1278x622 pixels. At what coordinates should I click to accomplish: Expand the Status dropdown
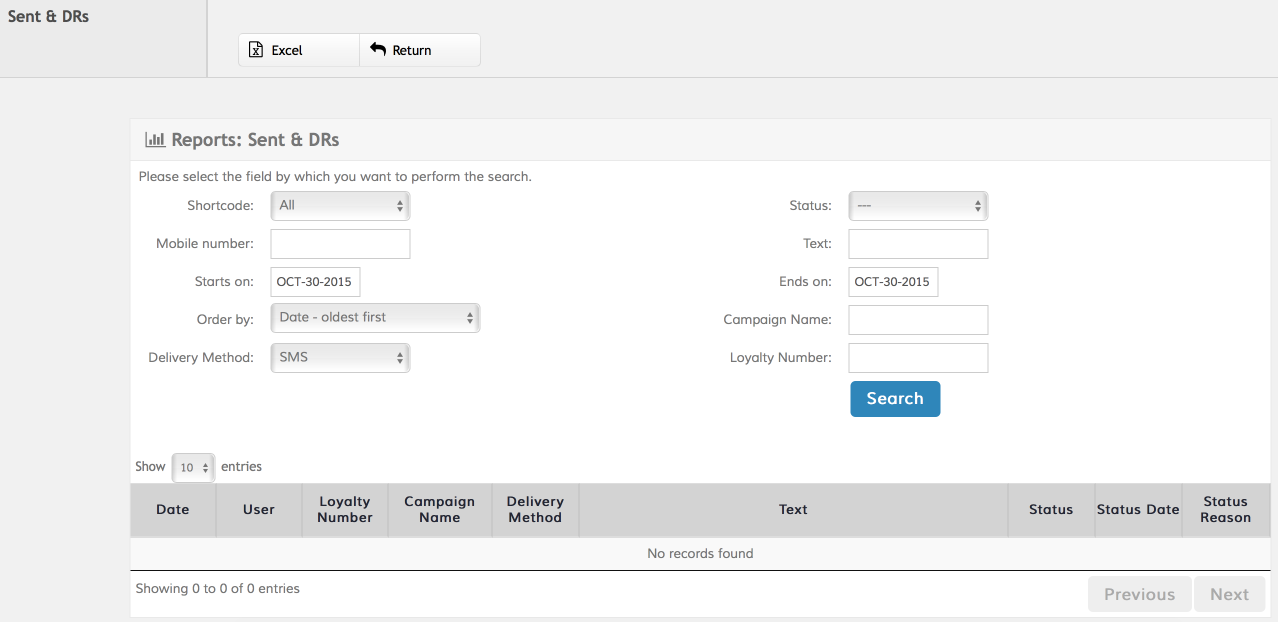(x=918, y=206)
